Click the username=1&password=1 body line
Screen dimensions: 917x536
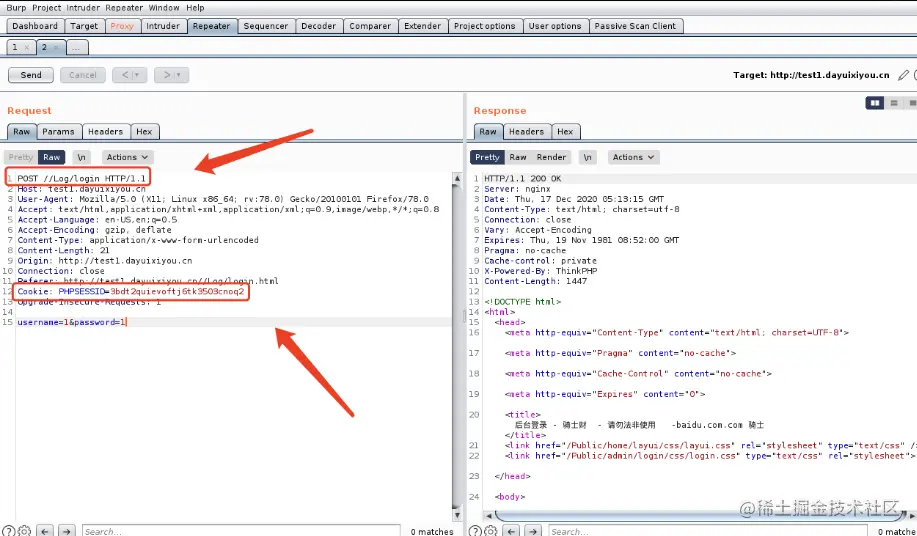pyautogui.click(x=72, y=322)
